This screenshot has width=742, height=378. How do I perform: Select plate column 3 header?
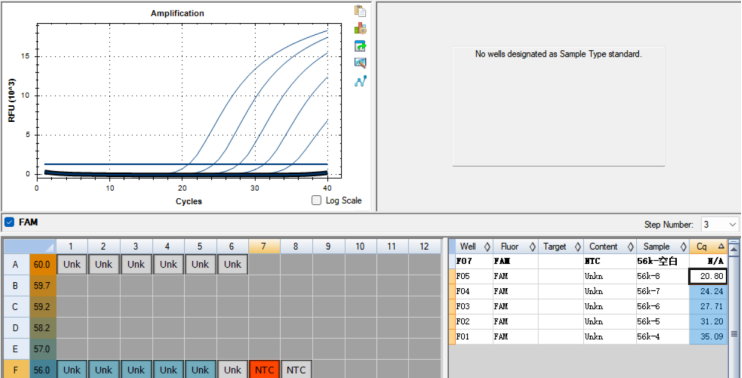coord(136,246)
